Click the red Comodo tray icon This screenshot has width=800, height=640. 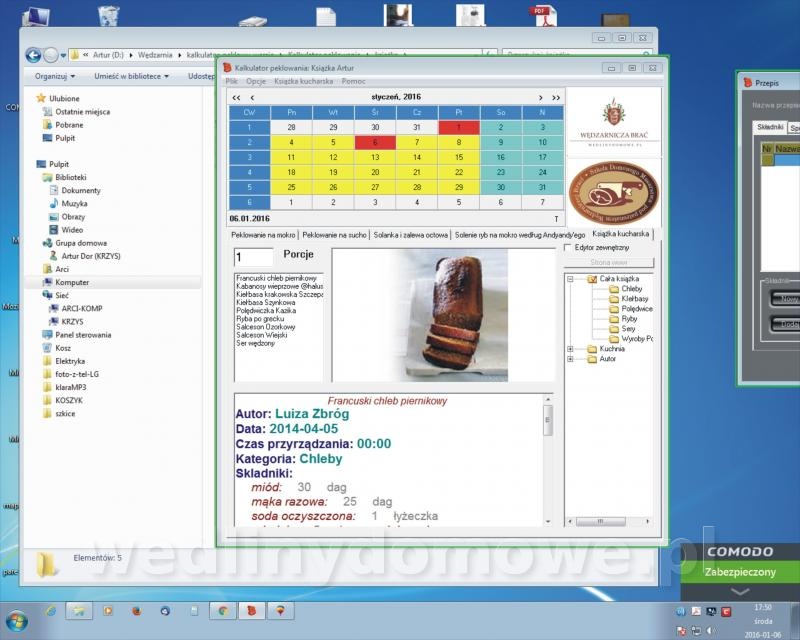pyautogui.click(x=726, y=611)
